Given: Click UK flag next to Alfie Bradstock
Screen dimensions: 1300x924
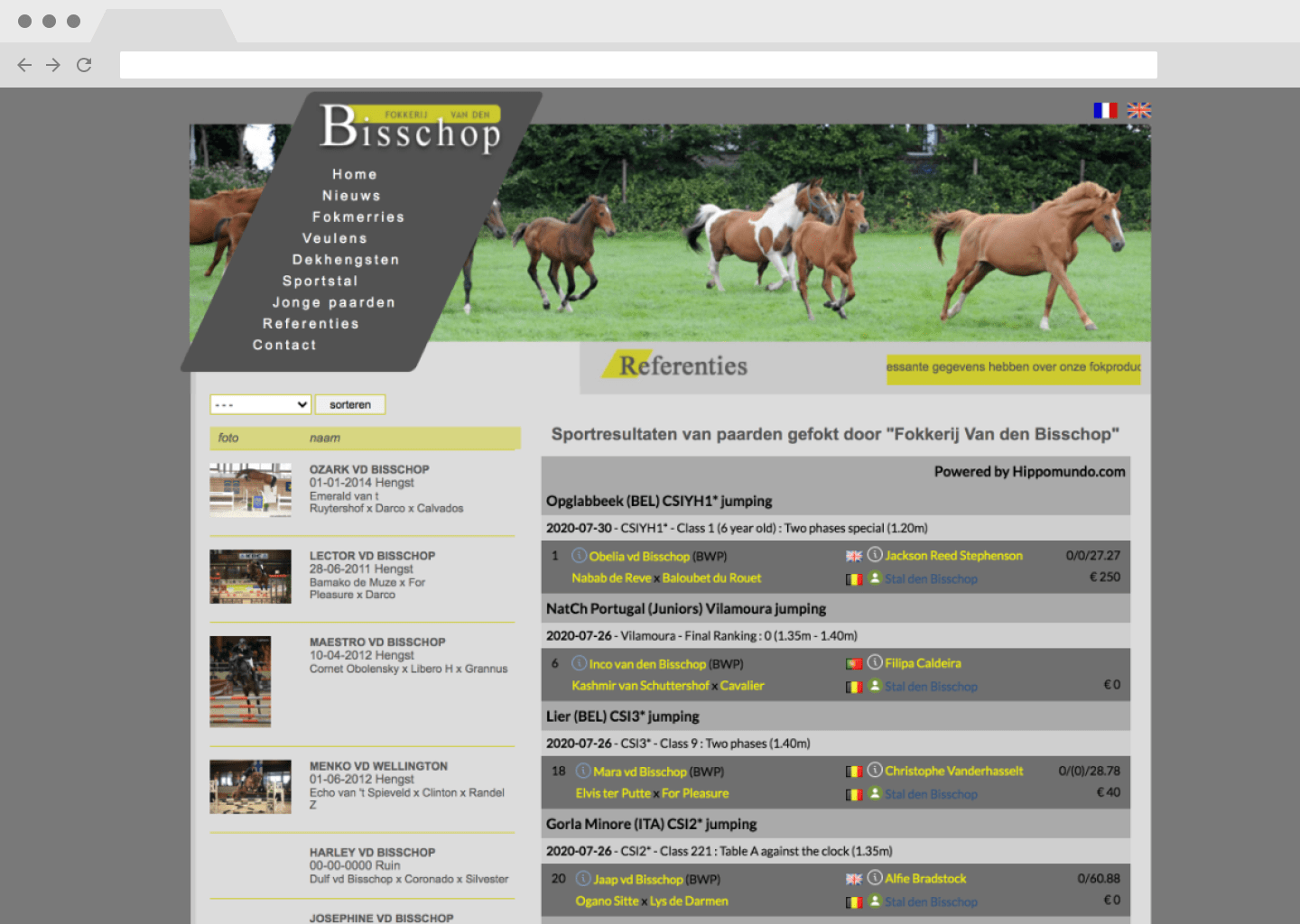Looking at the screenshot, I should pos(854,879).
